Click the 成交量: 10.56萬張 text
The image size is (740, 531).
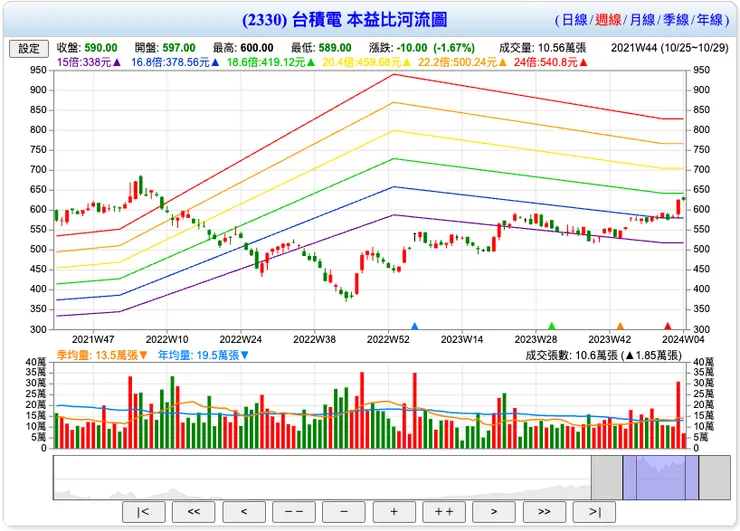tap(543, 48)
